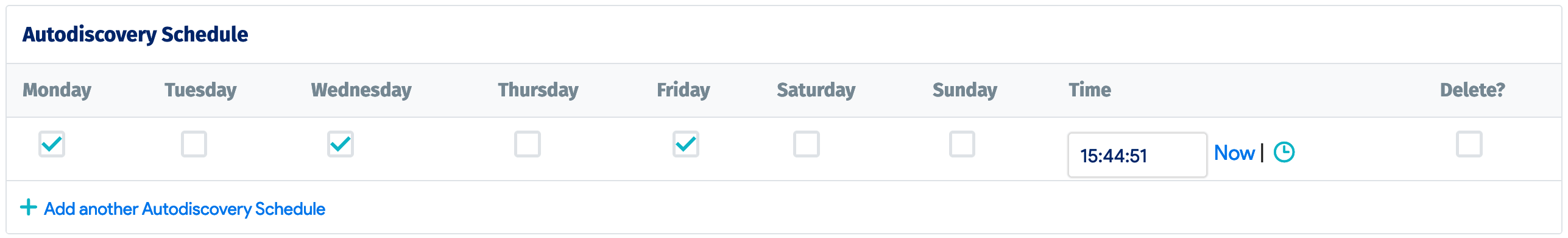This screenshot has height=238, width=1568.
Task: Add another Autodiscovery Schedule link
Action: click(185, 209)
